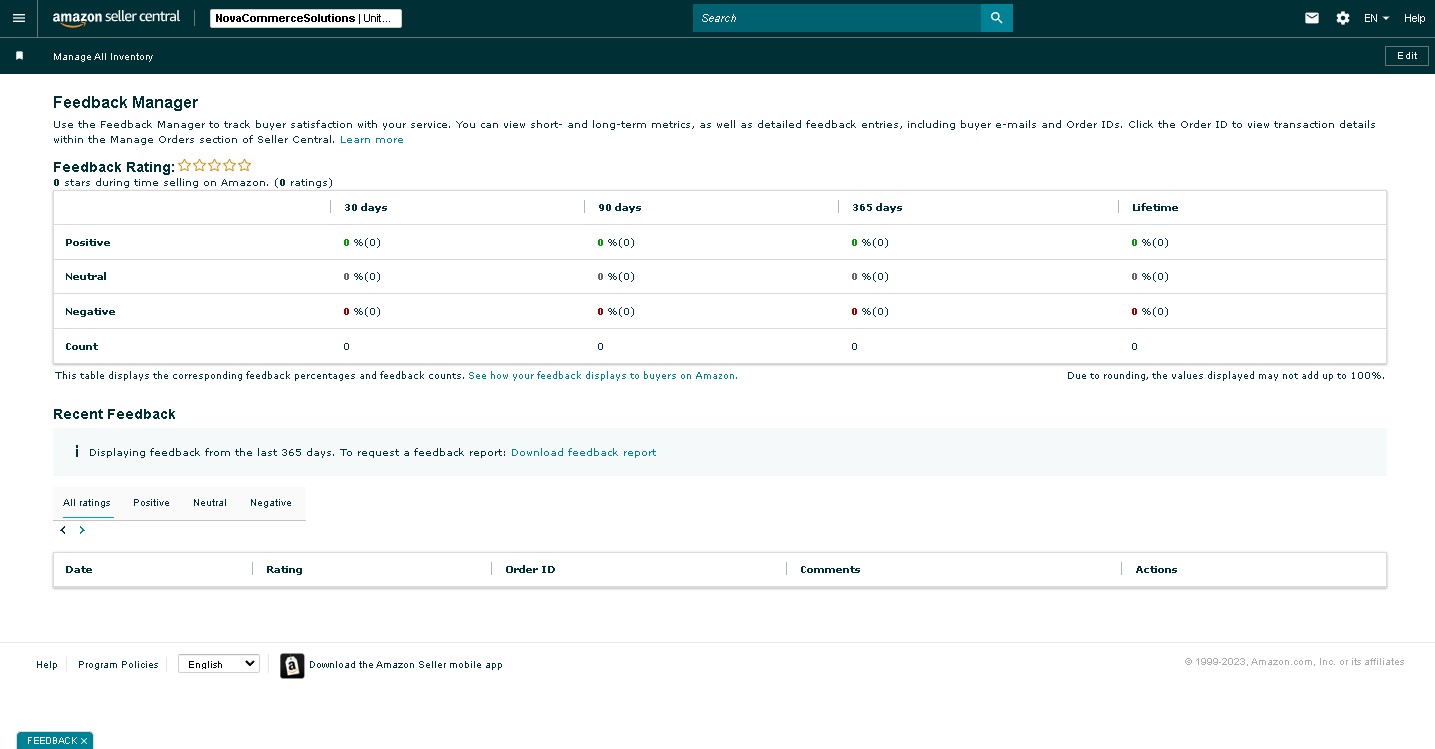Click the 90 days column header
The width and height of the screenshot is (1435, 749).
coord(620,208)
